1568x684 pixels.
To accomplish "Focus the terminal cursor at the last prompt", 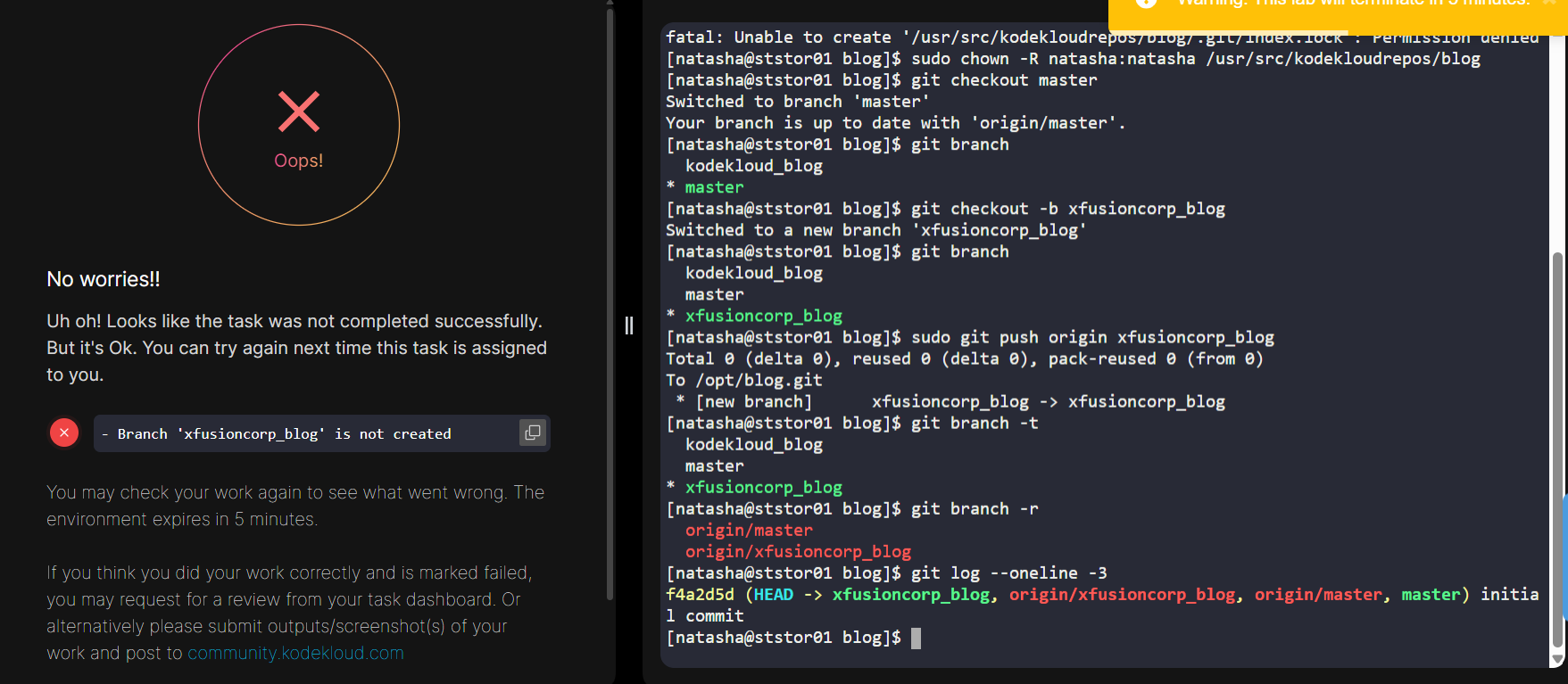I will (916, 638).
